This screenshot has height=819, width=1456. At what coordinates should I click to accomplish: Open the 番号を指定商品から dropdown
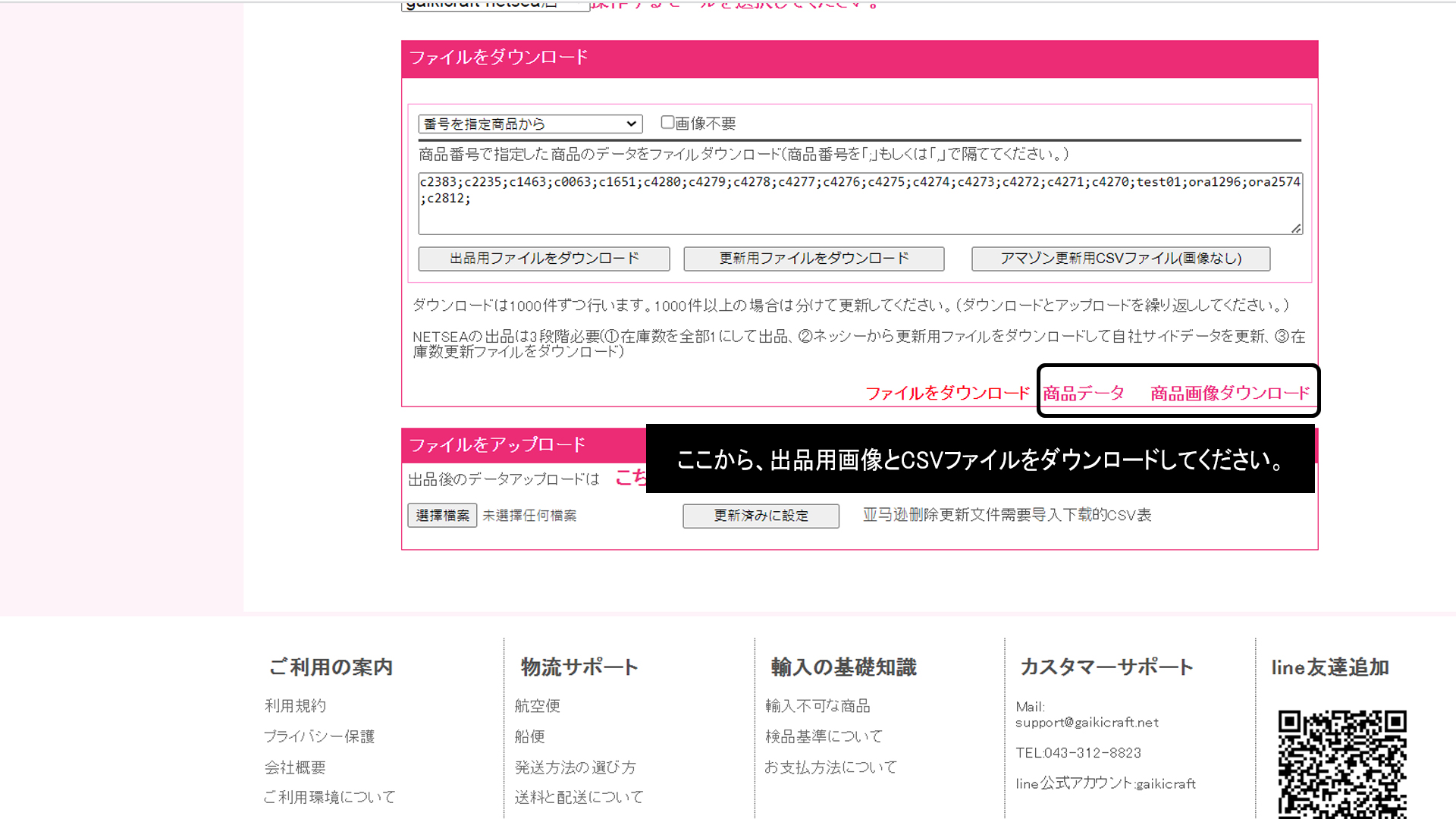point(530,124)
